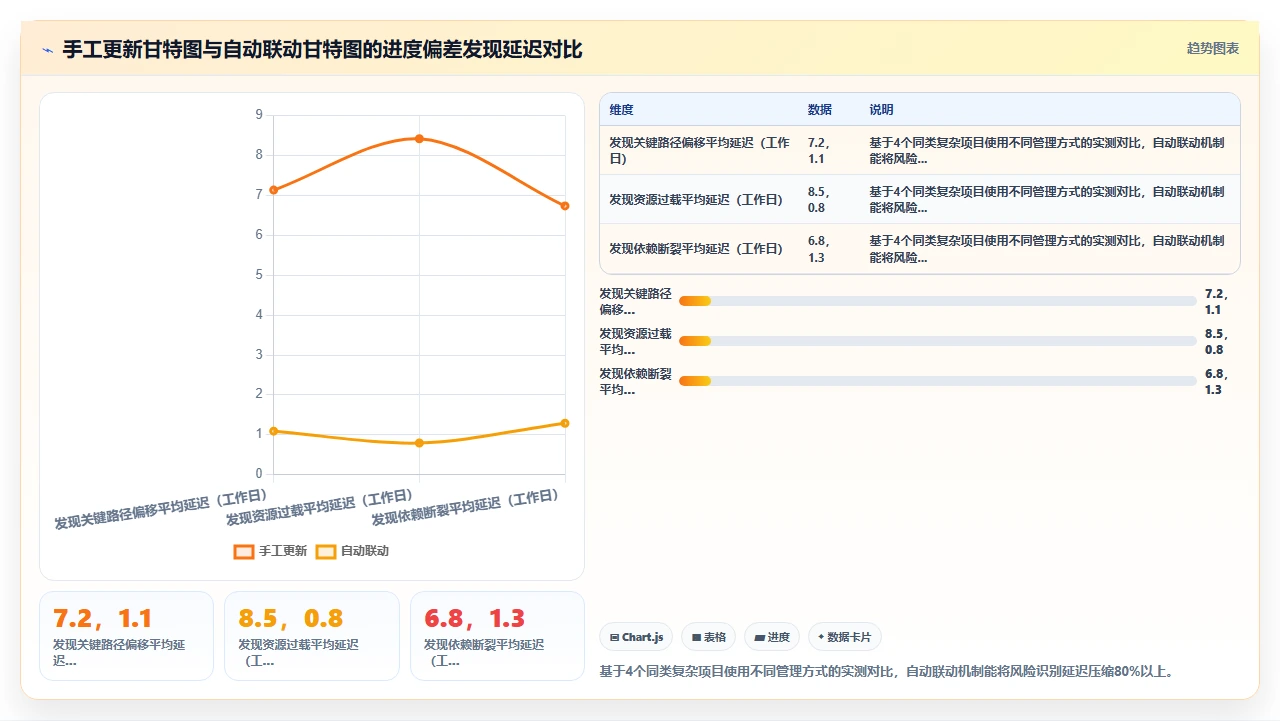Click x-axis label 发现关键路径偏移平均延迟（工作日）
1280x721 pixels.
[162, 509]
